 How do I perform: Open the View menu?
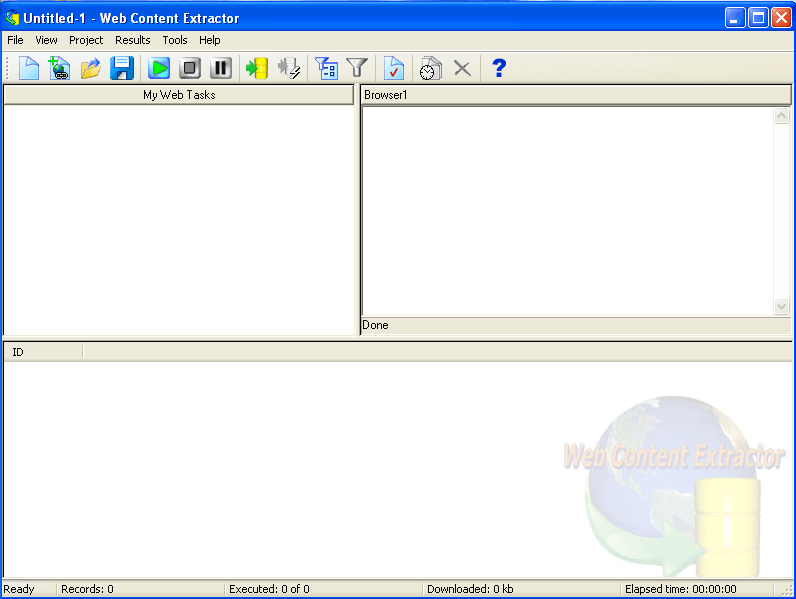pyautogui.click(x=46, y=40)
